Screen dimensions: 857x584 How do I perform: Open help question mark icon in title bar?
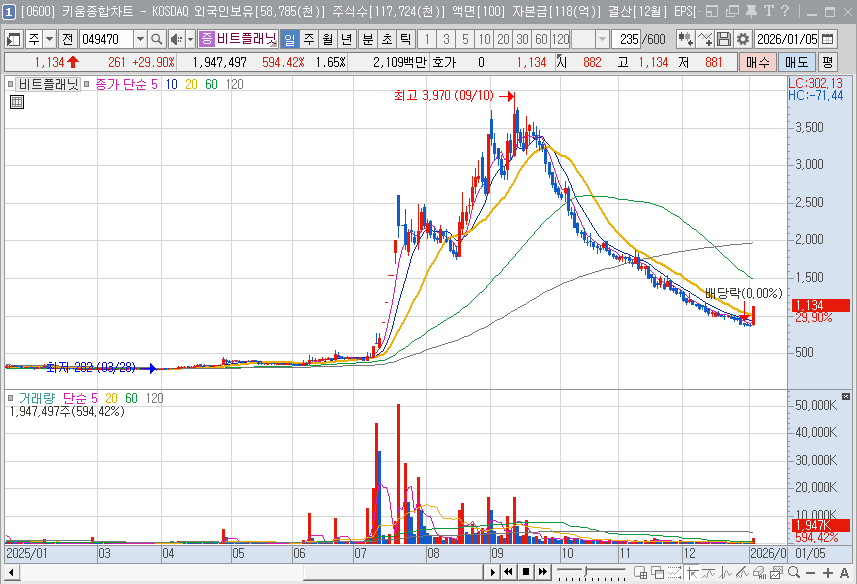(x=785, y=11)
